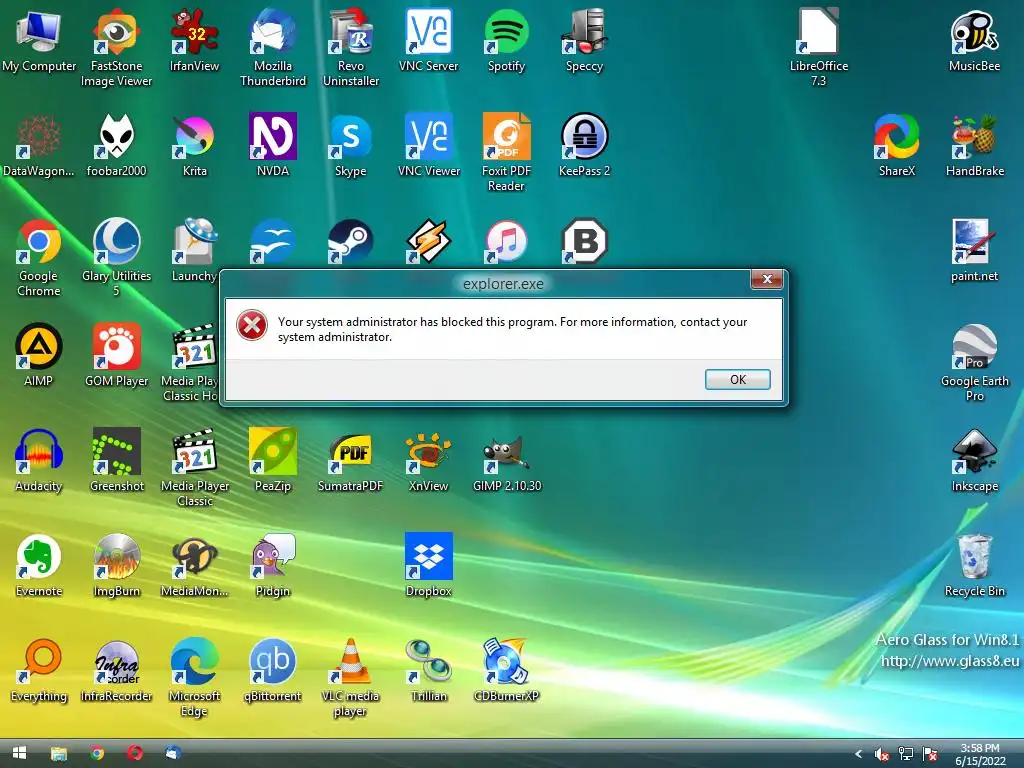The image size is (1024, 768).
Task: Select the MediaMonkey shortcut icon
Action: tap(195, 566)
